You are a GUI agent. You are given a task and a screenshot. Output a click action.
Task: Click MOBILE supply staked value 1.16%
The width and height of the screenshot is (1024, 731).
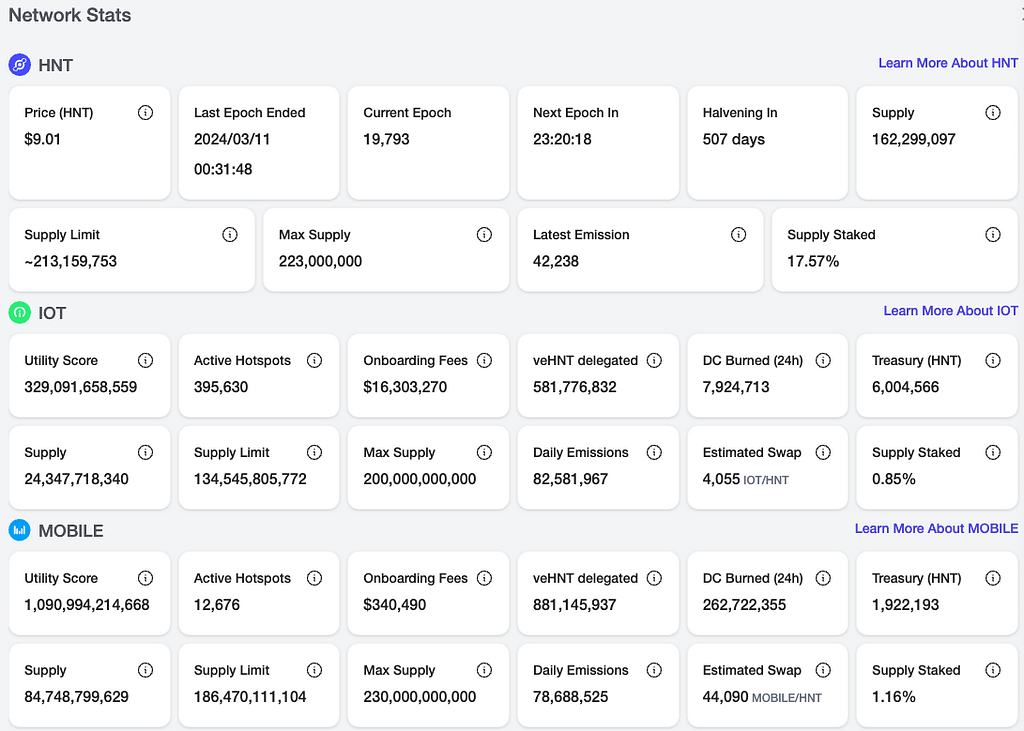point(893,696)
